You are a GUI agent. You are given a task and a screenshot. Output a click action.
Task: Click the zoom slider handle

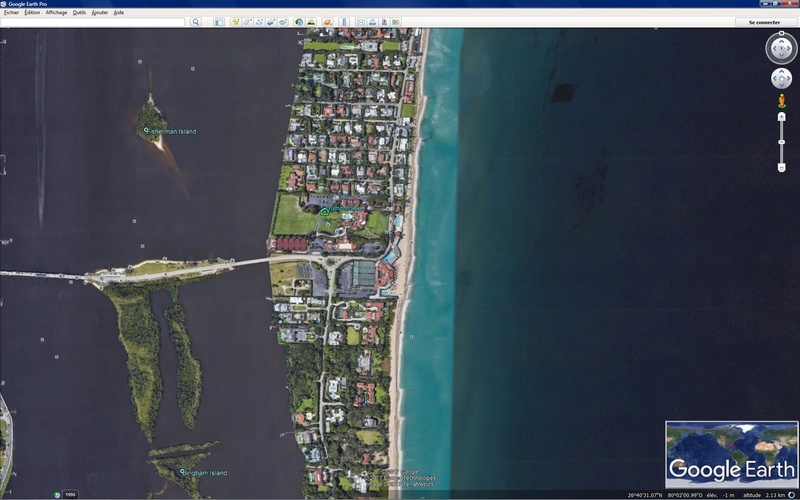tap(781, 142)
